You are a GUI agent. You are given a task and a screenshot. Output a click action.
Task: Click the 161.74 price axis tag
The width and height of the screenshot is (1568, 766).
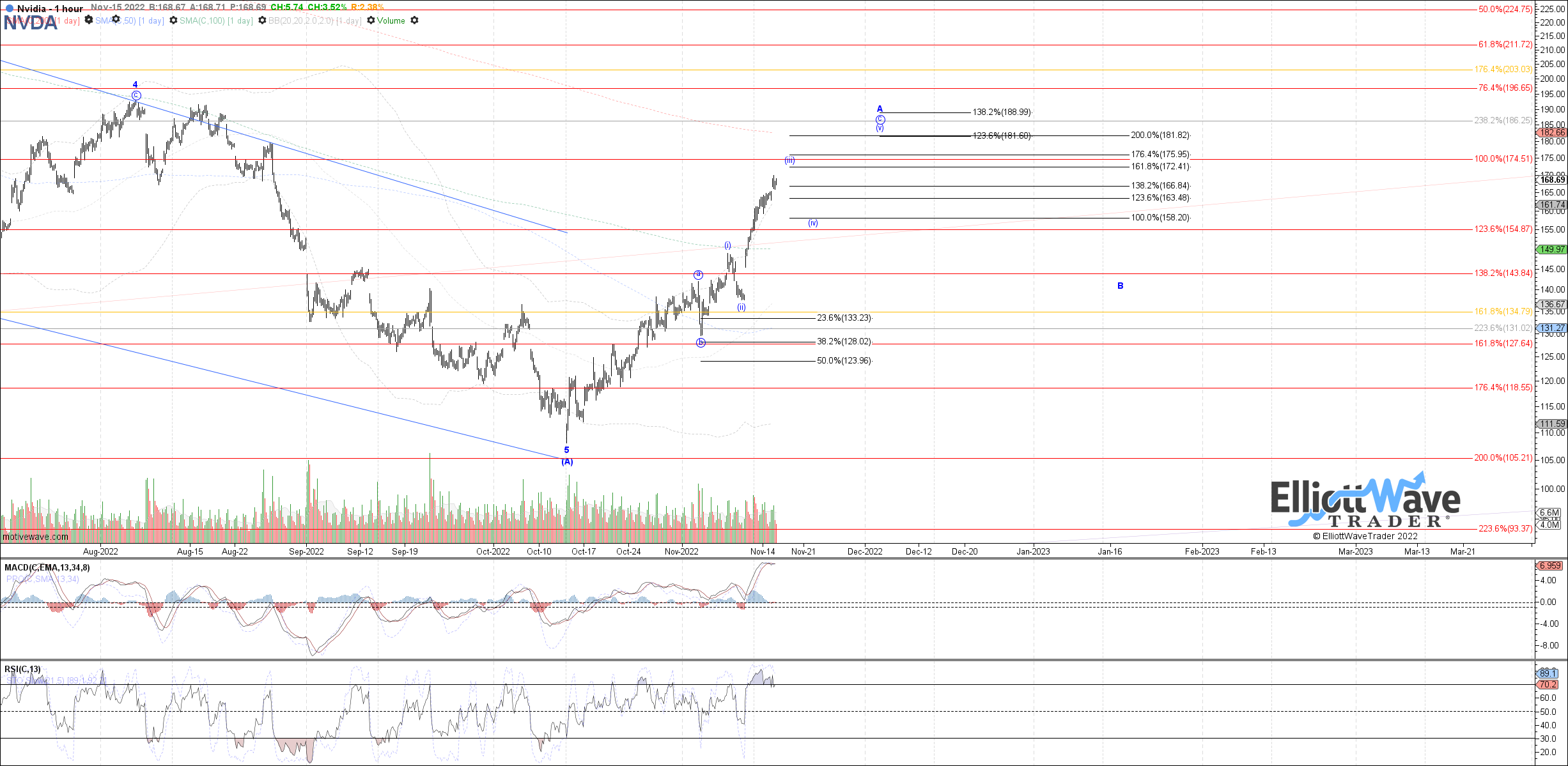(x=1552, y=205)
